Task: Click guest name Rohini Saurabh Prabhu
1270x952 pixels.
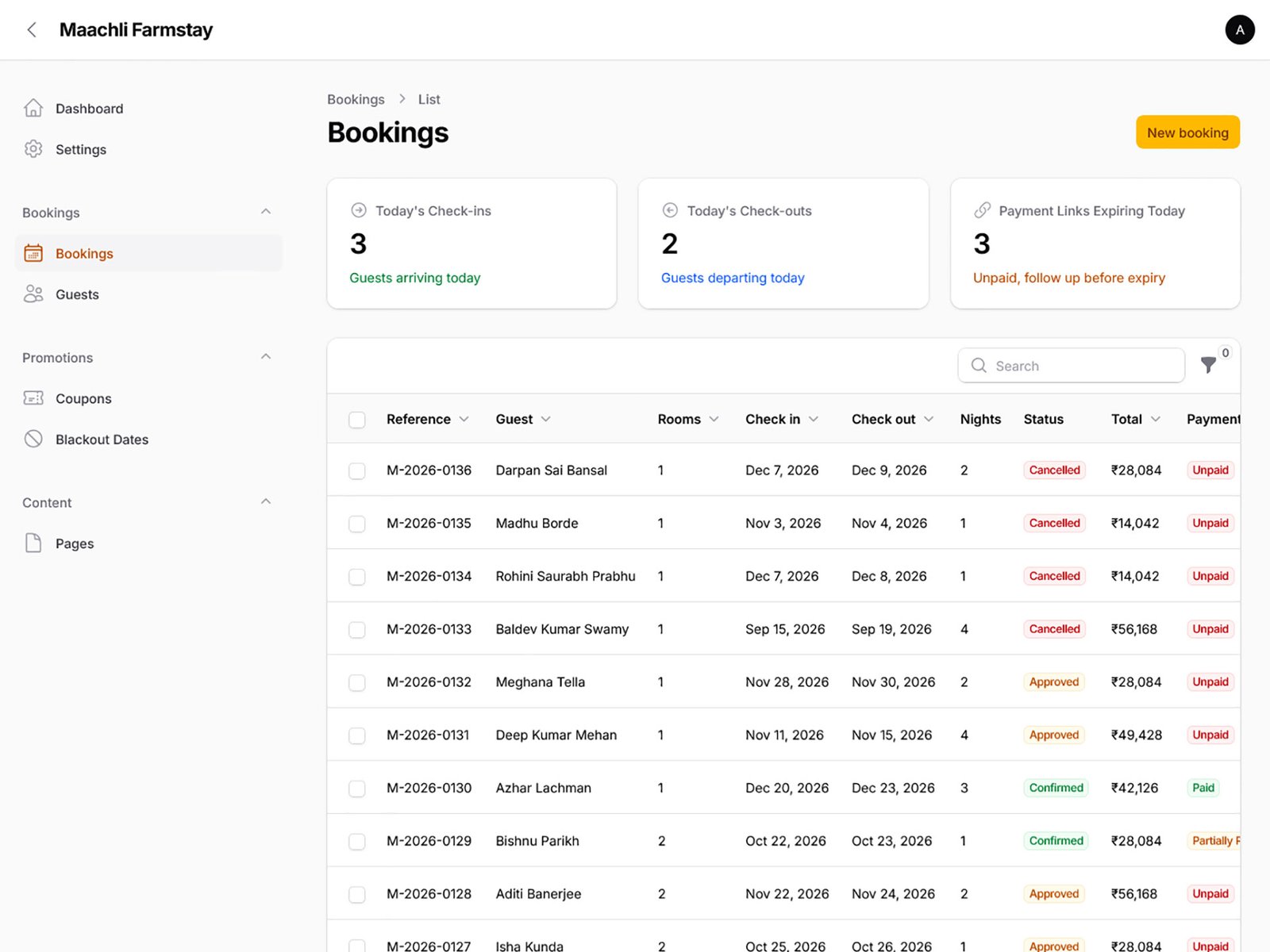Action: coord(565,576)
